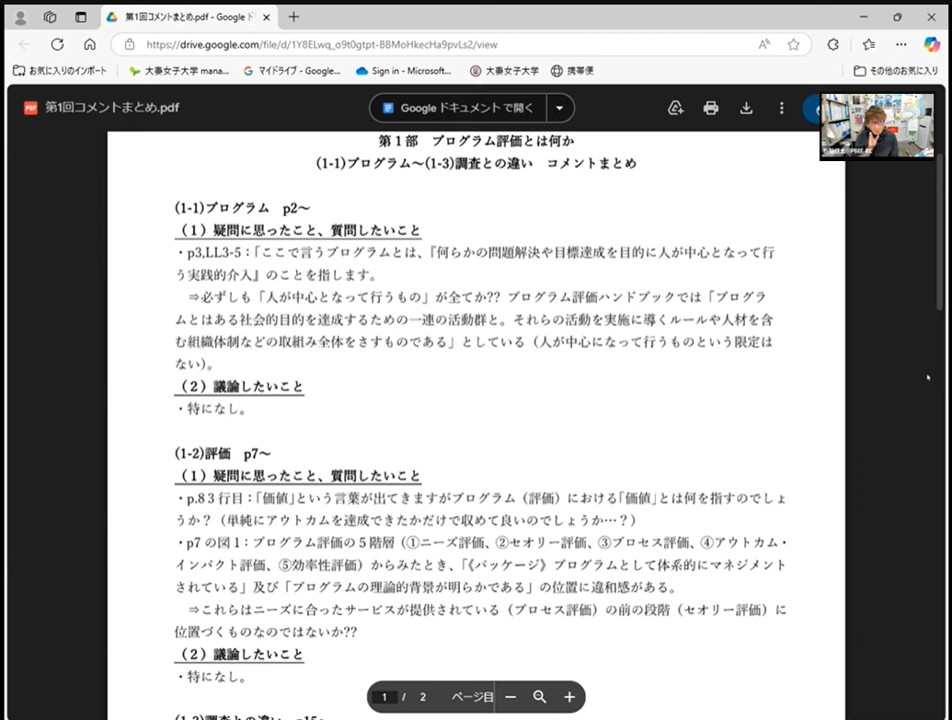This screenshot has height=720, width=952.
Task: Open the Copilot icon in Edge
Action: [x=930, y=44]
